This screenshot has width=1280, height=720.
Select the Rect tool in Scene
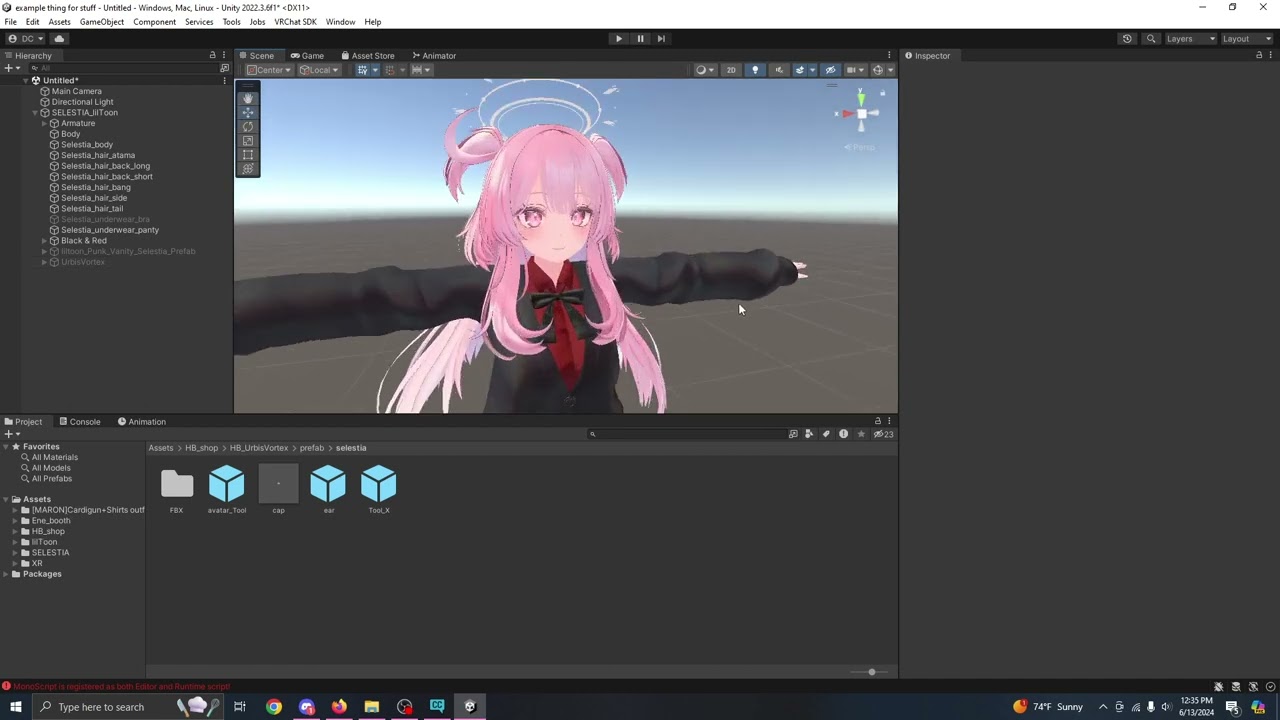click(248, 155)
